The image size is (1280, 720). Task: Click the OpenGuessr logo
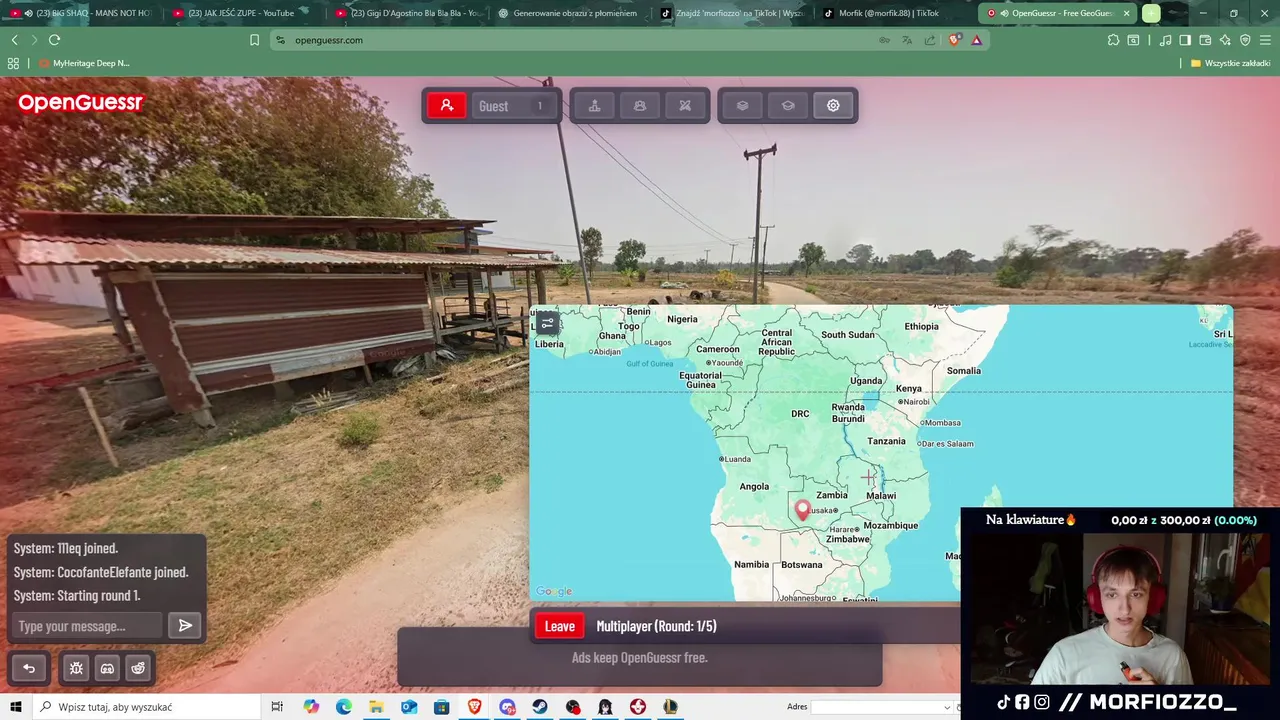81,102
